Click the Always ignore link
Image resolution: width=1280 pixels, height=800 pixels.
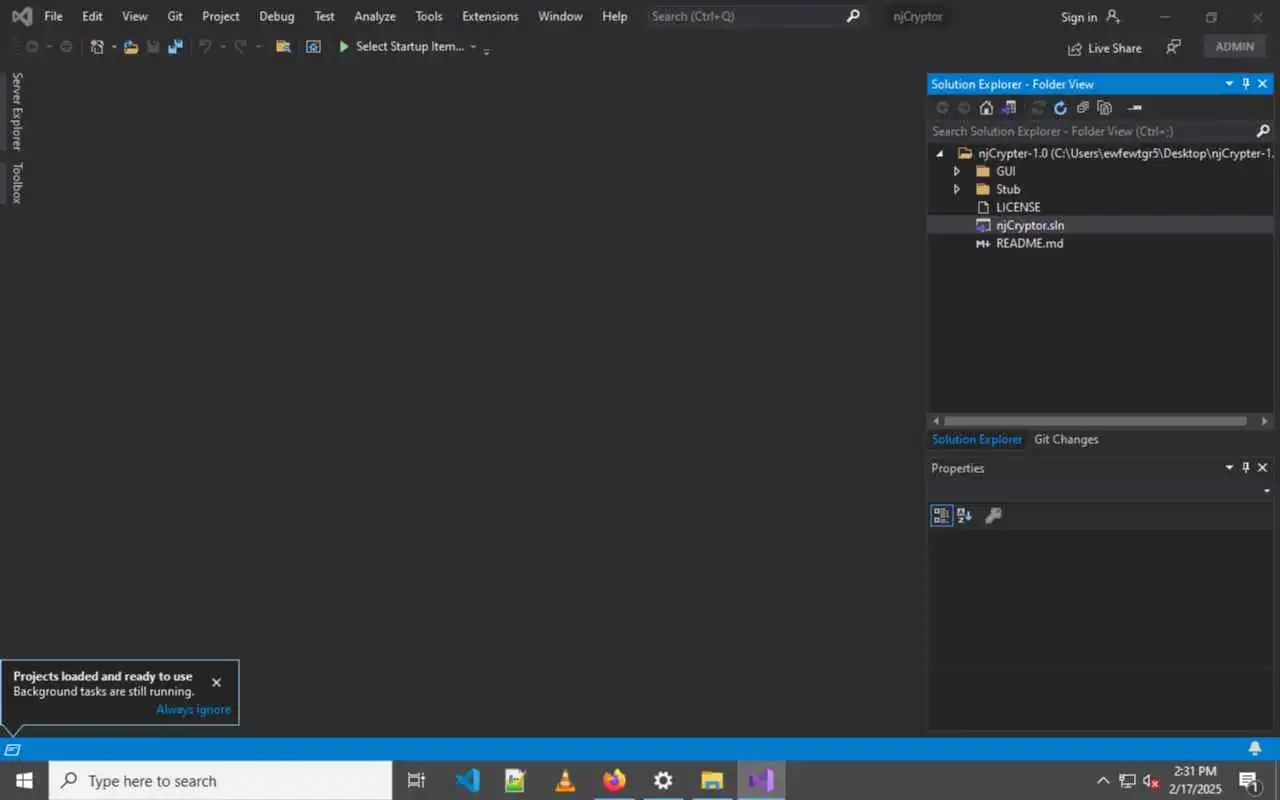tap(194, 709)
